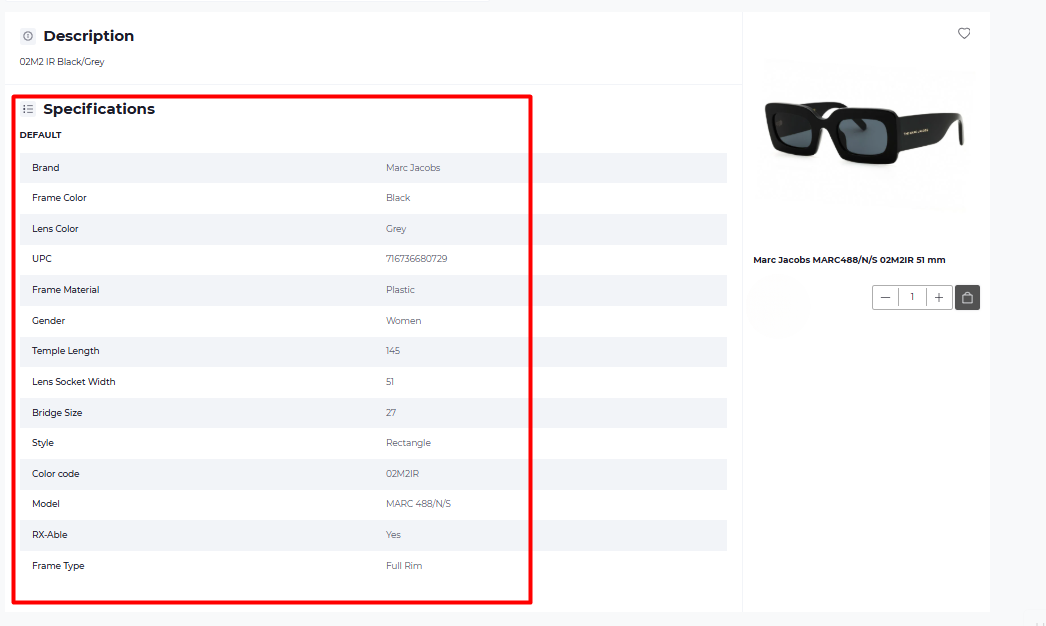Click the Color code value 02M2IR
This screenshot has height=626, width=1046.
[402, 474]
